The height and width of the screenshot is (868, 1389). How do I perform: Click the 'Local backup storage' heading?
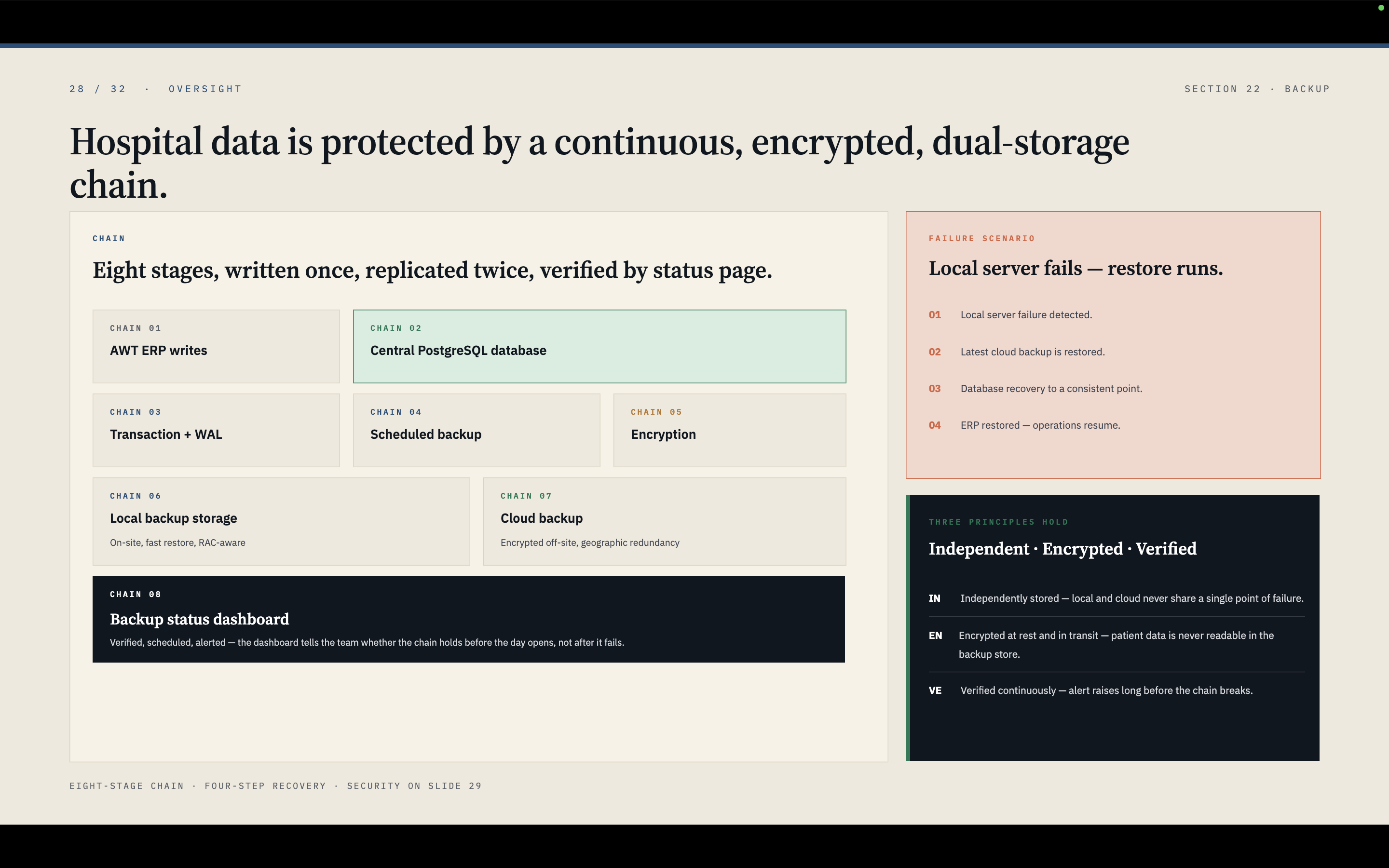173,518
